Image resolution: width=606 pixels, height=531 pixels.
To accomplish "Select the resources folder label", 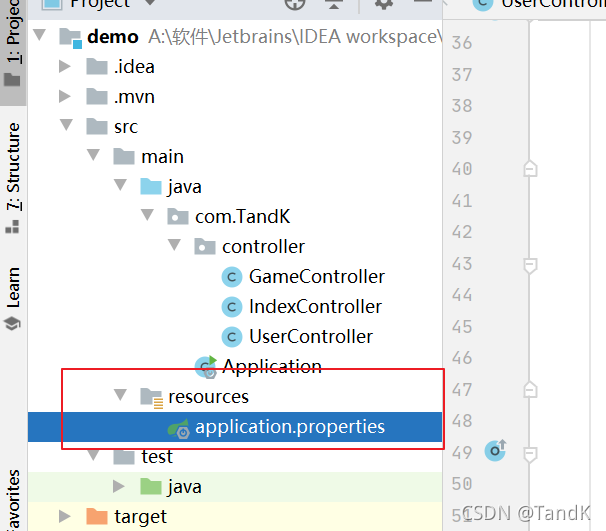I will coord(209,397).
